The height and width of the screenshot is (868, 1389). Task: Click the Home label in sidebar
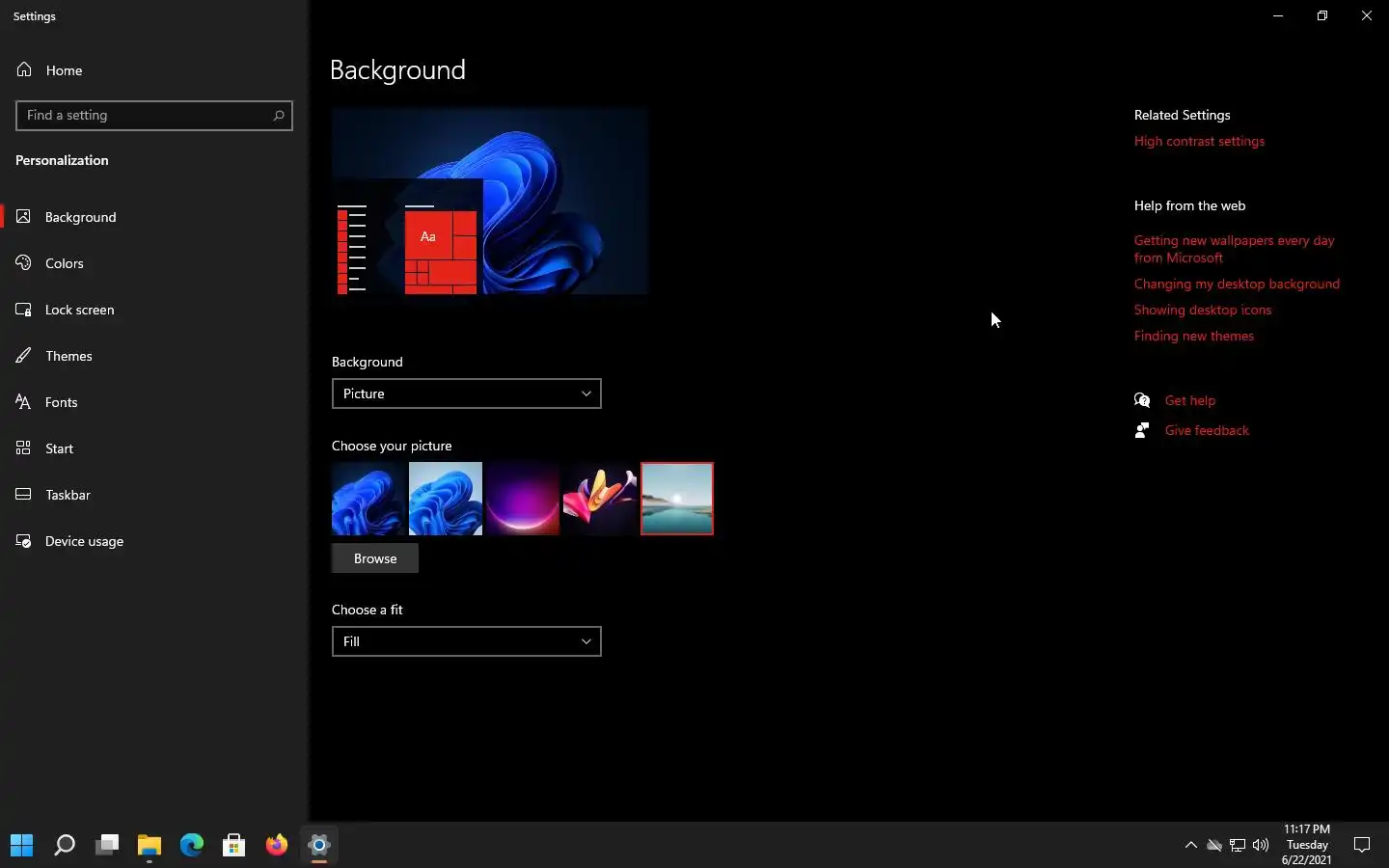[64, 70]
